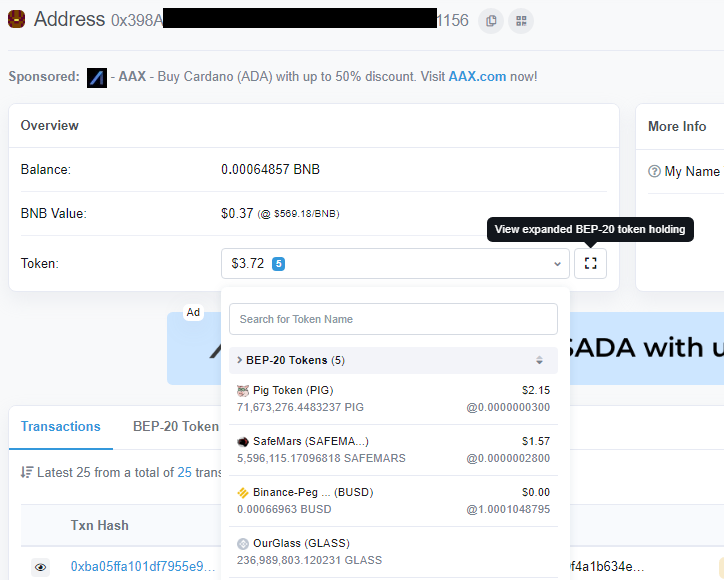Click the 5,596,115.17096818 SAFEMARS amount
Viewport: 724px width, 580px height.
click(321, 458)
